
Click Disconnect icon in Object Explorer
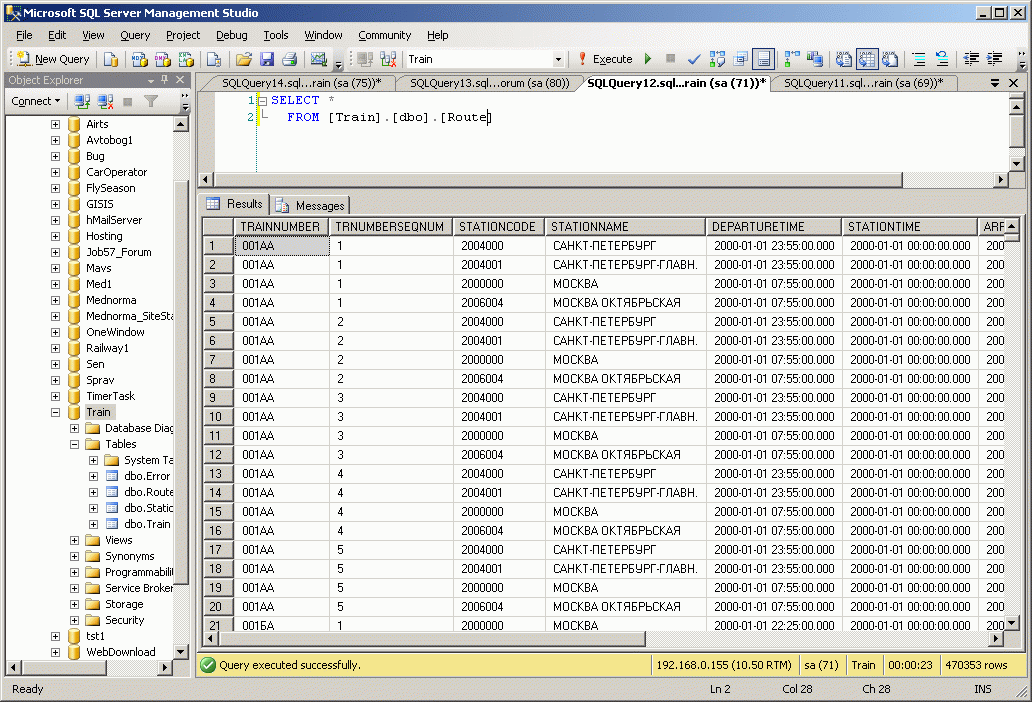coord(105,101)
